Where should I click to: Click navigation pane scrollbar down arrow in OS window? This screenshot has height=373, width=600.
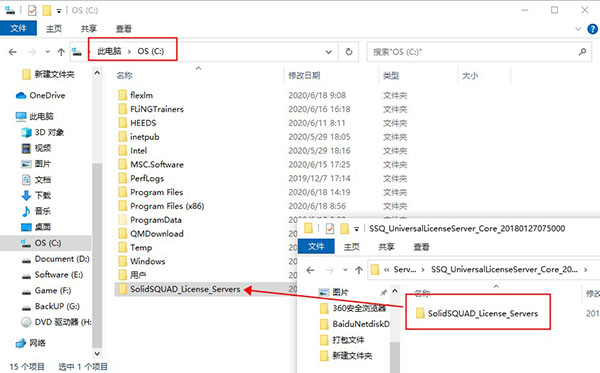[x=97, y=354]
